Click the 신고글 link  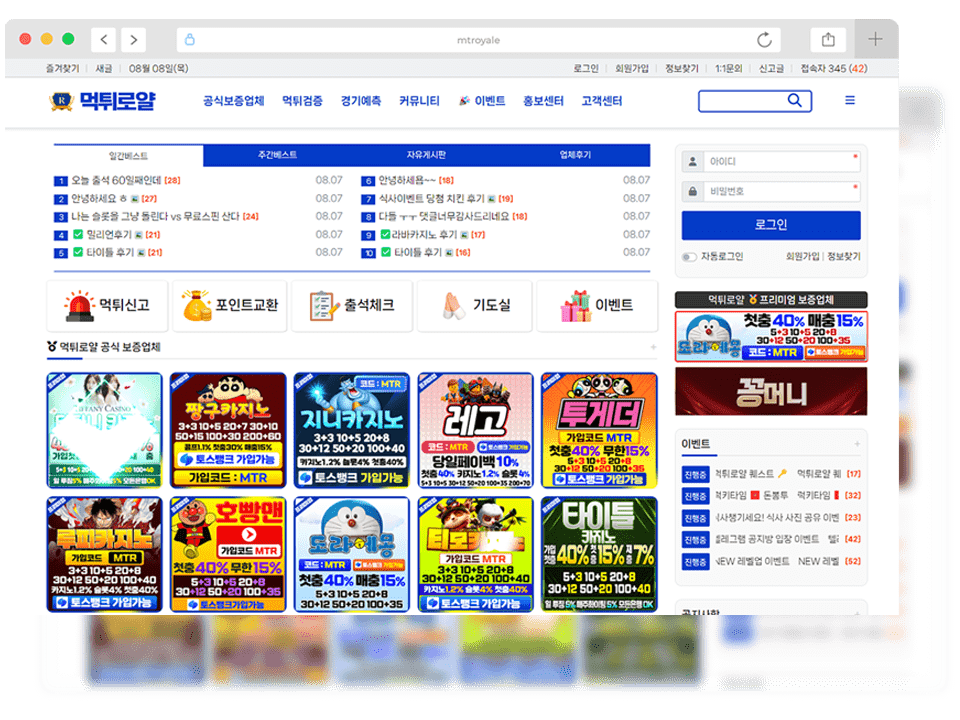pos(771,69)
